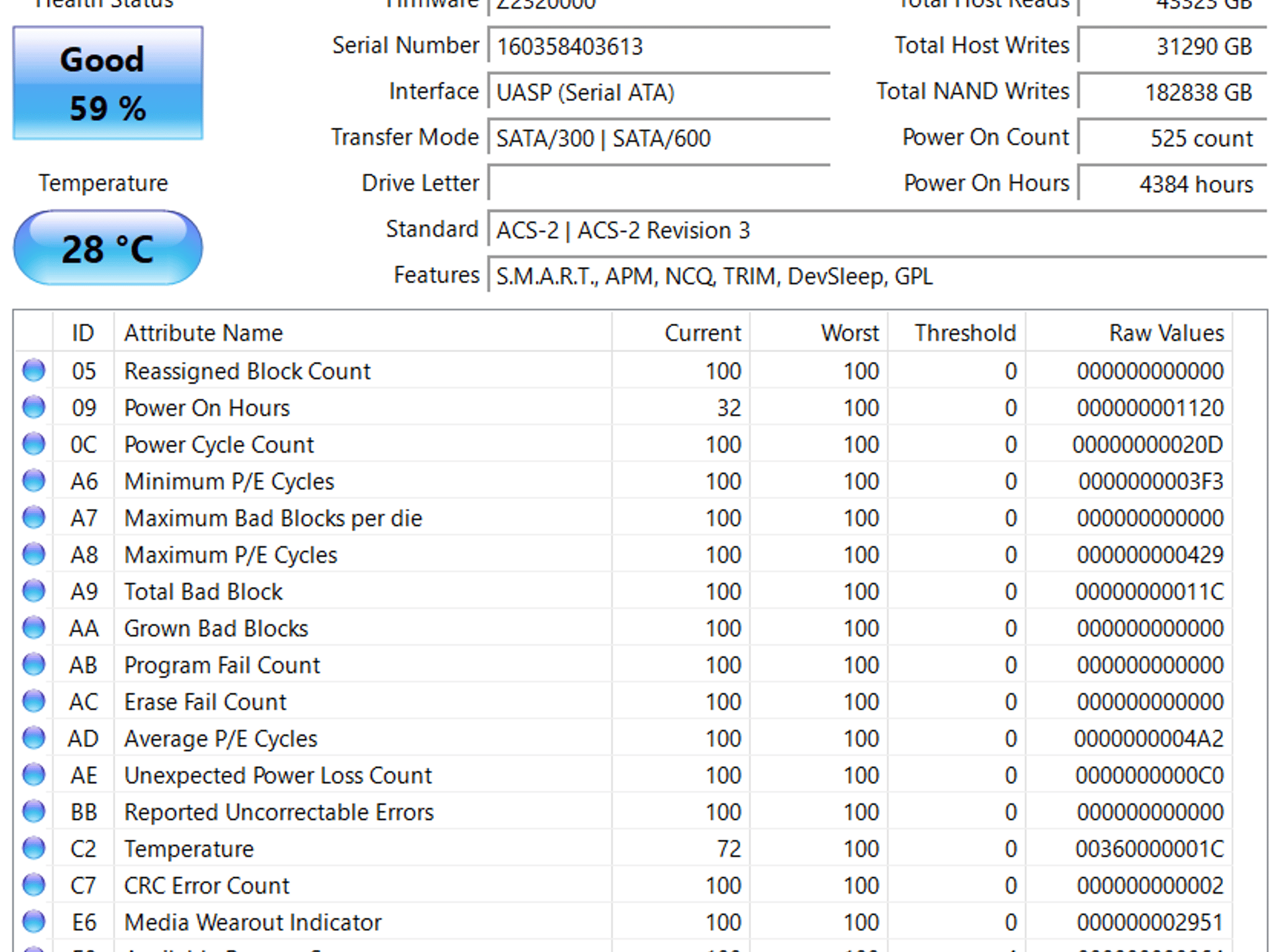Image resolution: width=1270 pixels, height=952 pixels.
Task: Select the Temperature attribute name in row C2
Action: point(189,848)
